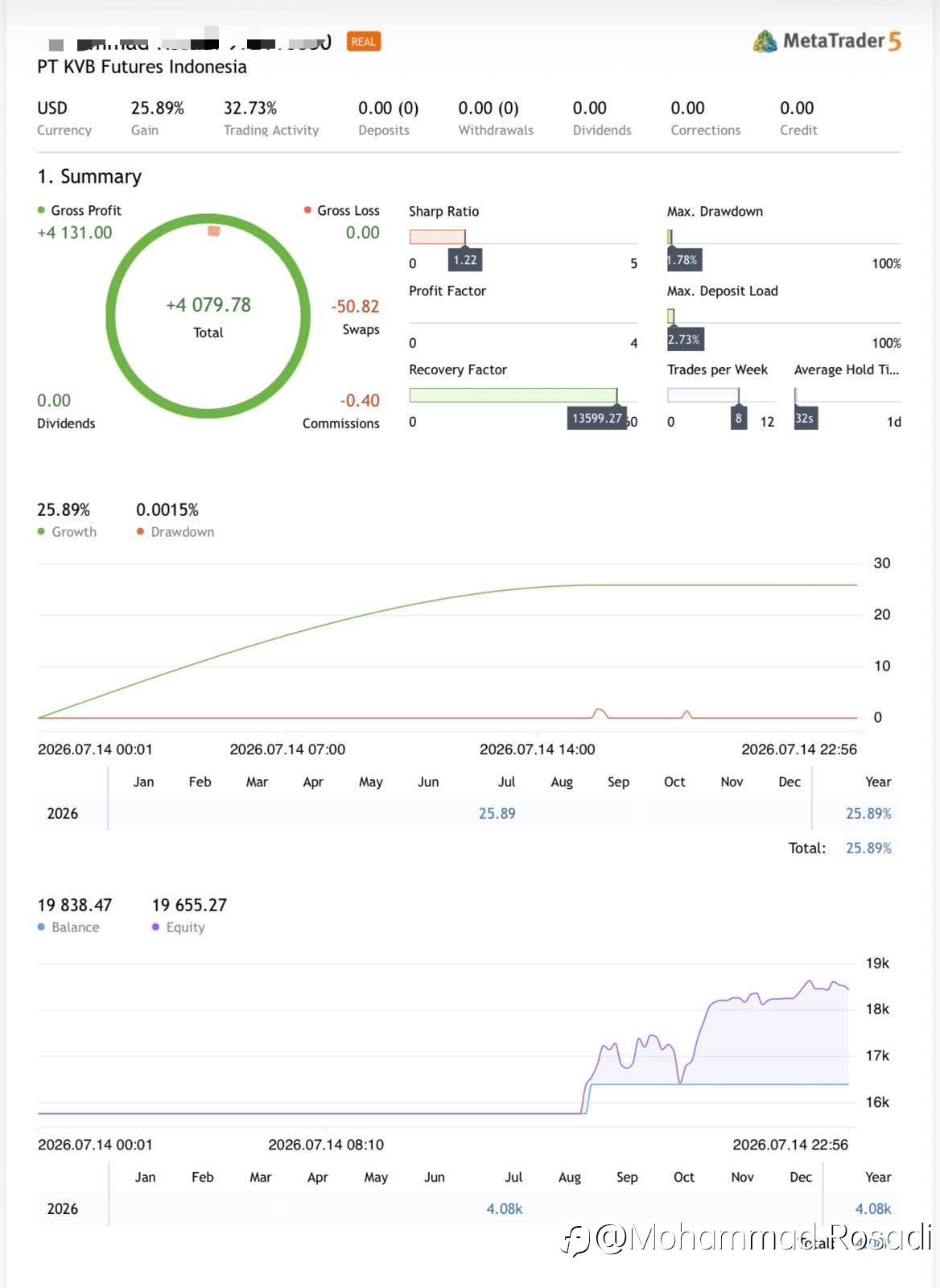Click the +4 079.78 Total donut chart
The image size is (940, 1288).
click(x=208, y=316)
